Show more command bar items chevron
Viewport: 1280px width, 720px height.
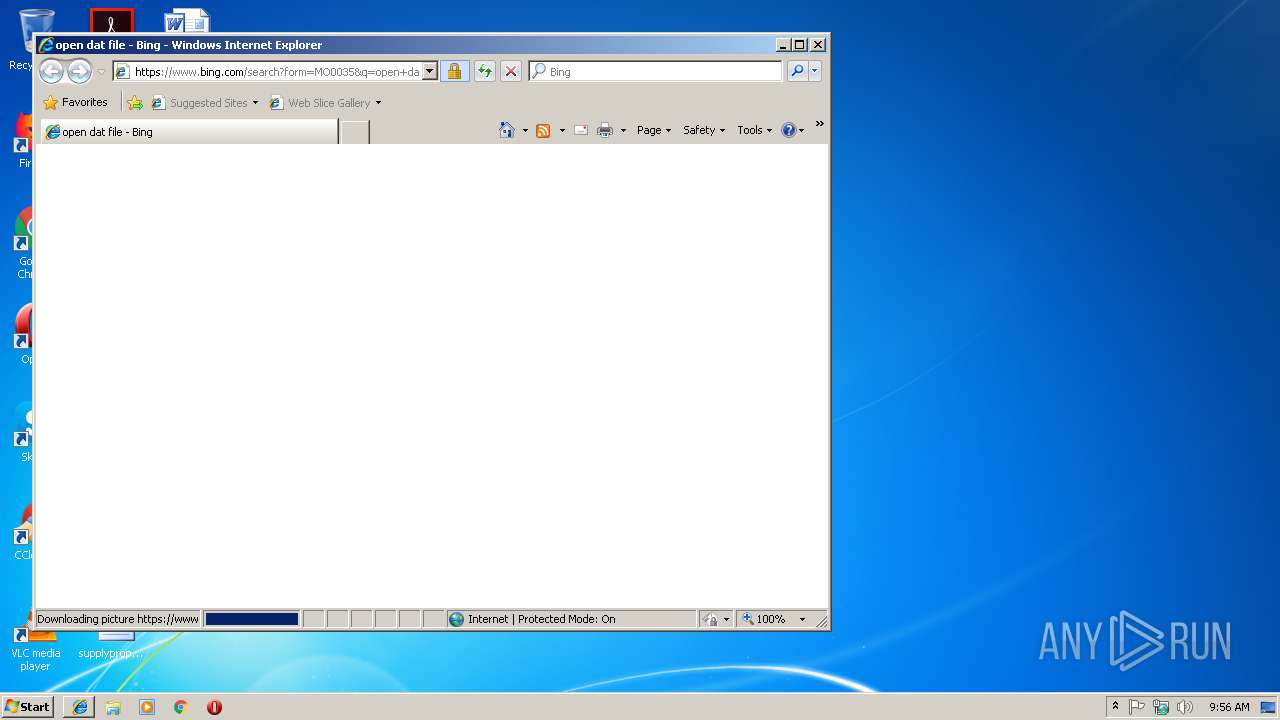(819, 124)
